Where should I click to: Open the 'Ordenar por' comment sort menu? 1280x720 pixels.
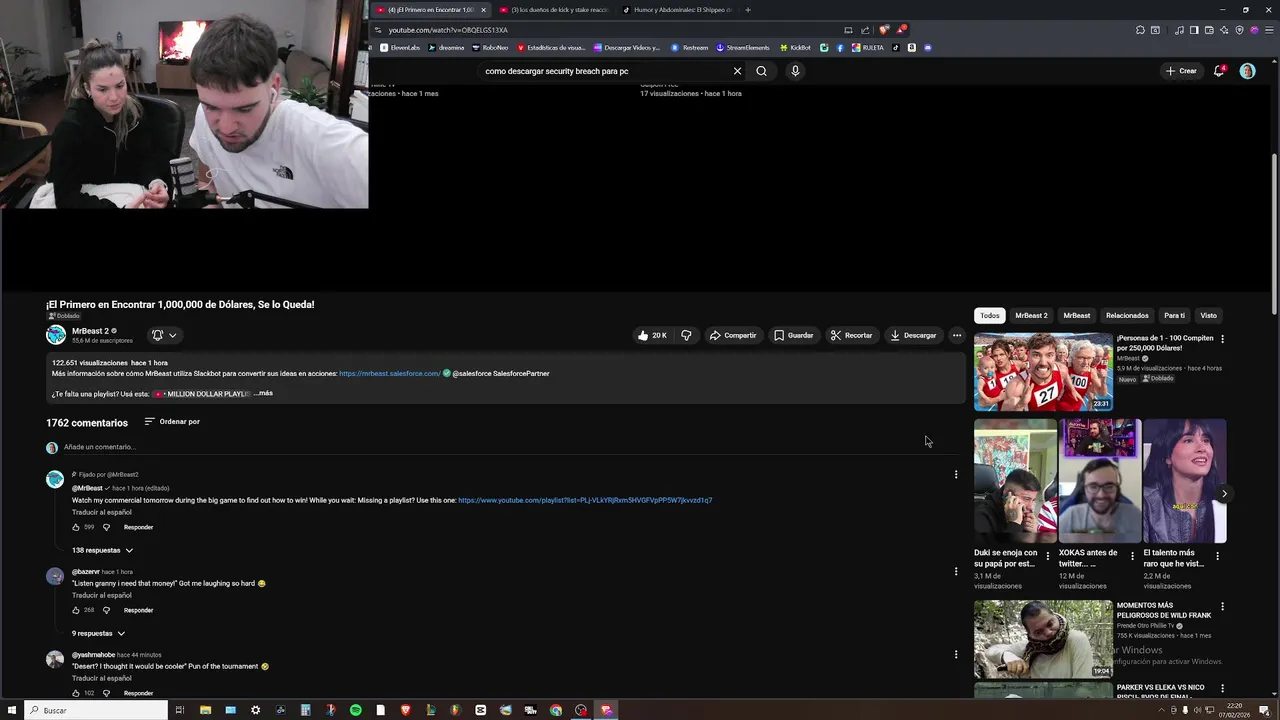pyautogui.click(x=172, y=422)
